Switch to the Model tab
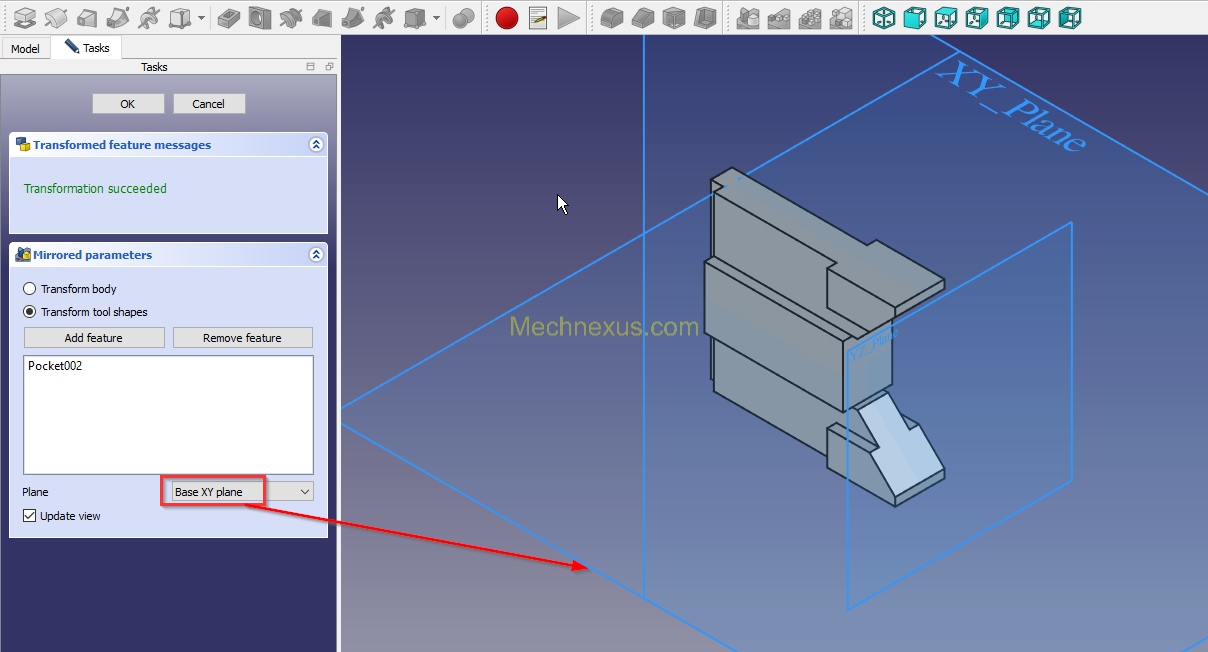 pos(25,48)
